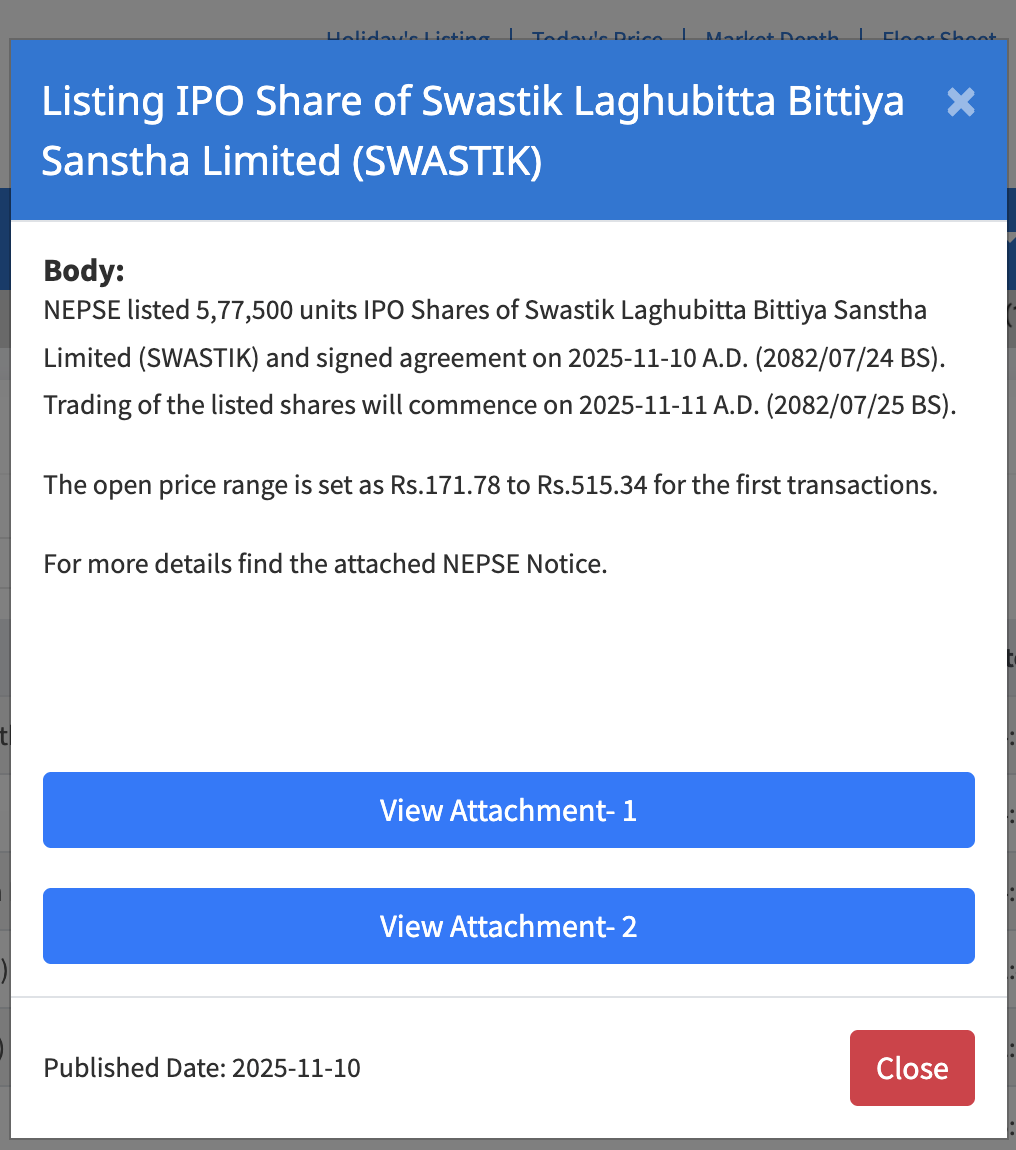Click the Rs.515.34 upper price value
The image size is (1016, 1150).
click(x=591, y=485)
